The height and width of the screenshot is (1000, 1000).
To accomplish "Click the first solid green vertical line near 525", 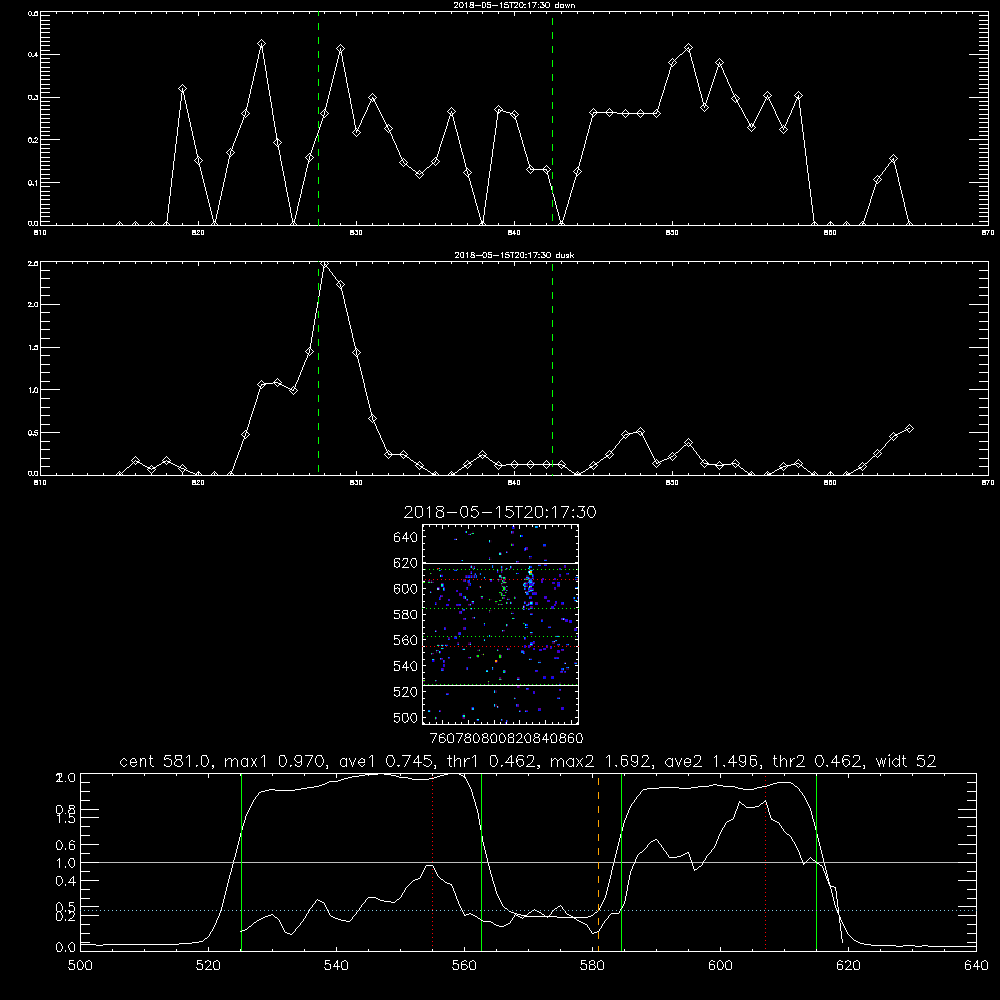I will click(x=241, y=863).
